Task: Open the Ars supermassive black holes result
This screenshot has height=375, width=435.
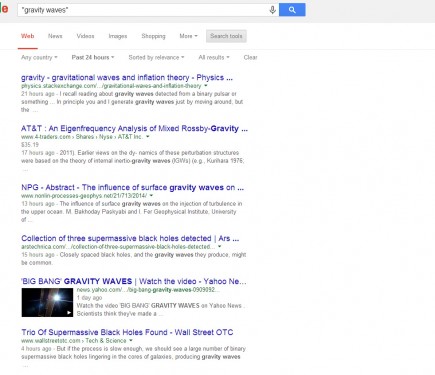Action: (x=130, y=238)
